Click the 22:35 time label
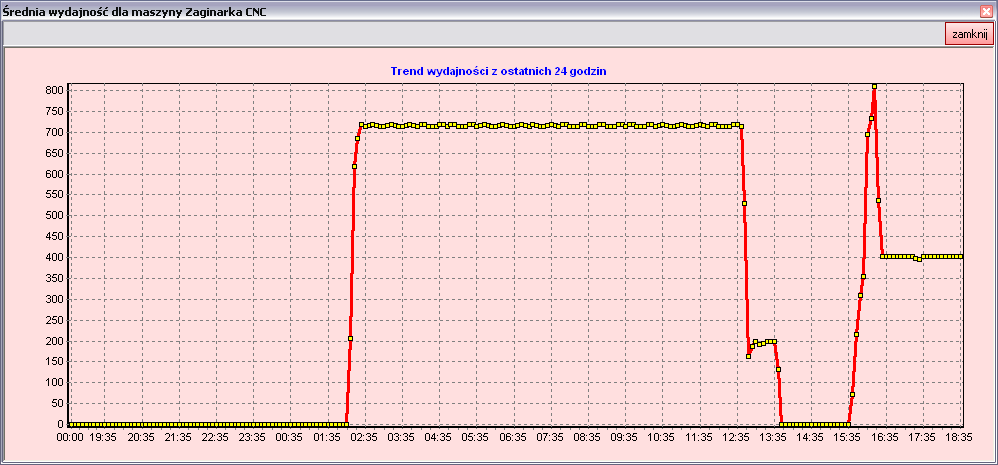 pos(215,438)
